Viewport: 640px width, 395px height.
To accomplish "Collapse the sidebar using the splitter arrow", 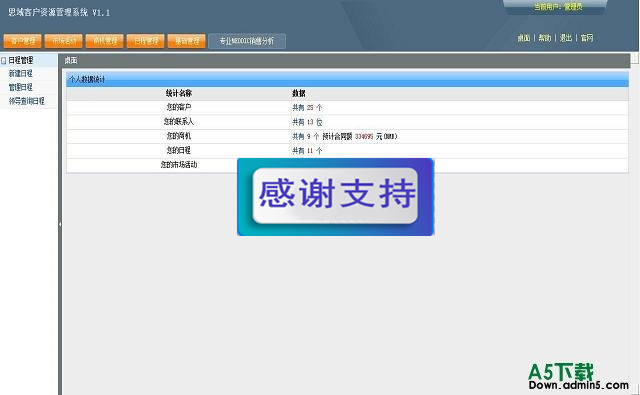I will click(60, 224).
